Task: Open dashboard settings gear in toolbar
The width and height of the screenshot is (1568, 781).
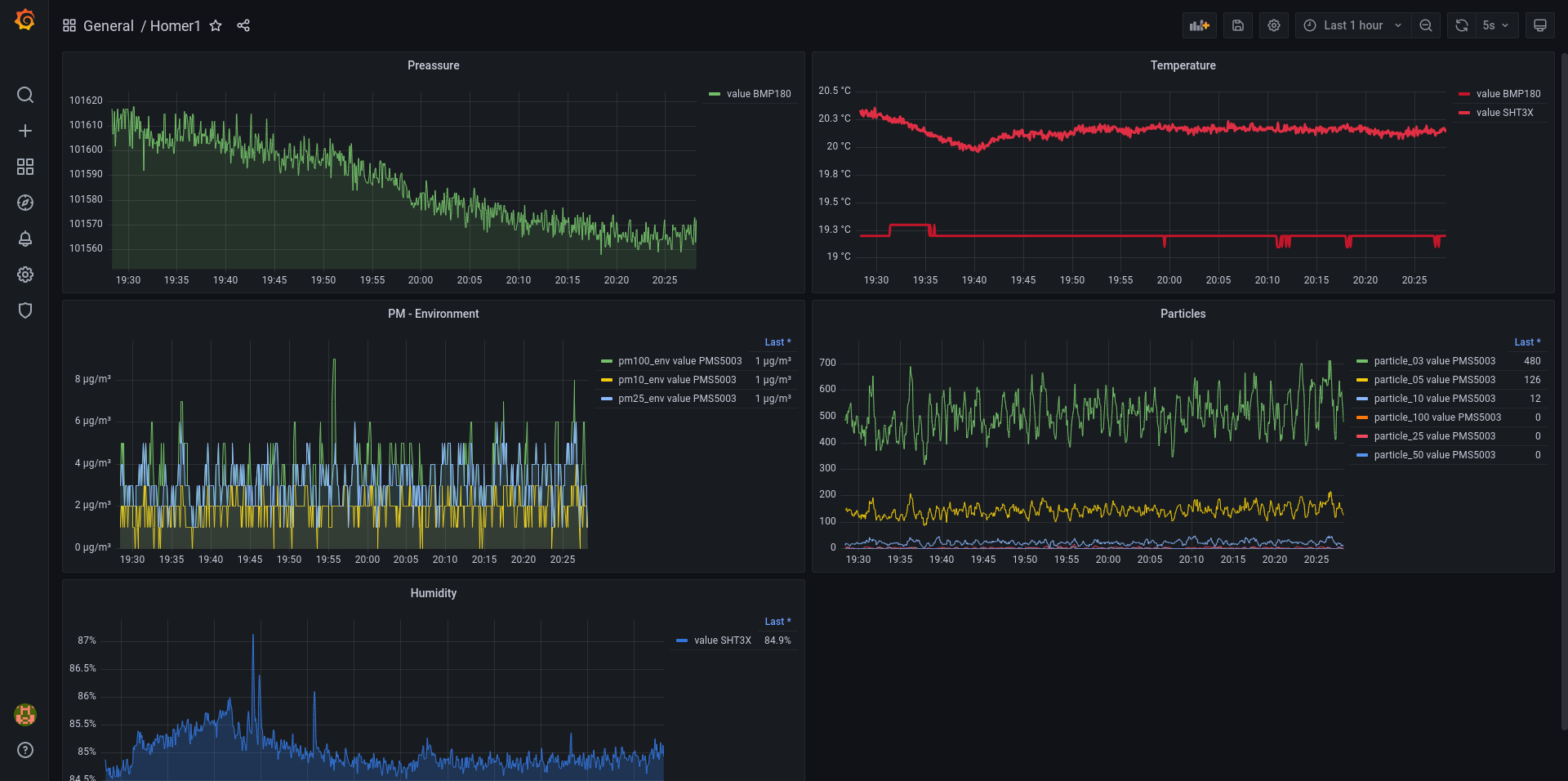Action: point(1274,25)
